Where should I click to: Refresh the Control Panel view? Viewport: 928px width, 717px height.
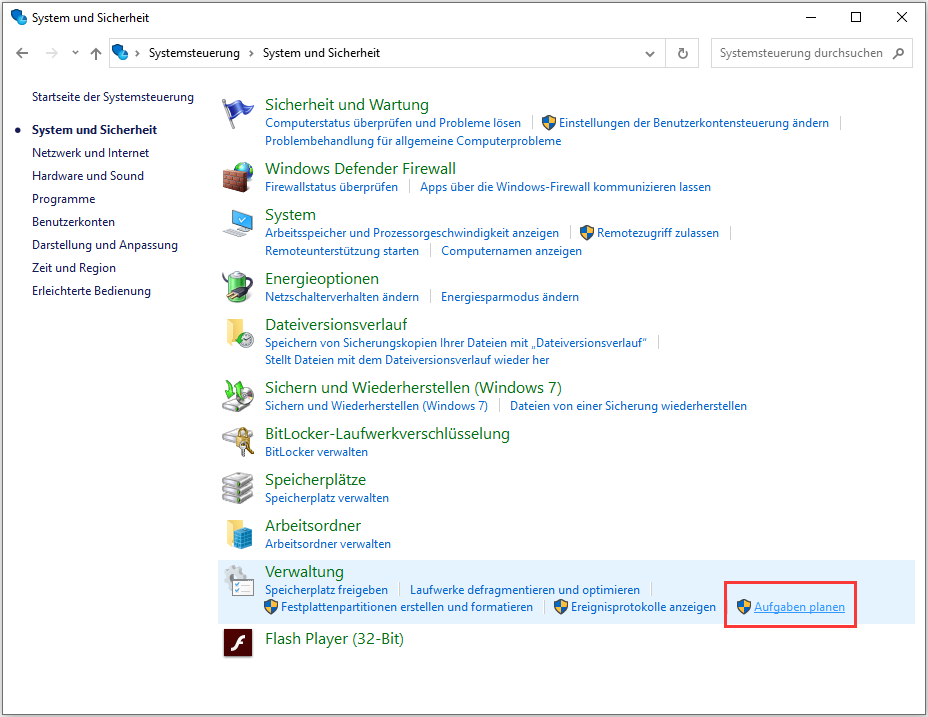click(x=683, y=53)
